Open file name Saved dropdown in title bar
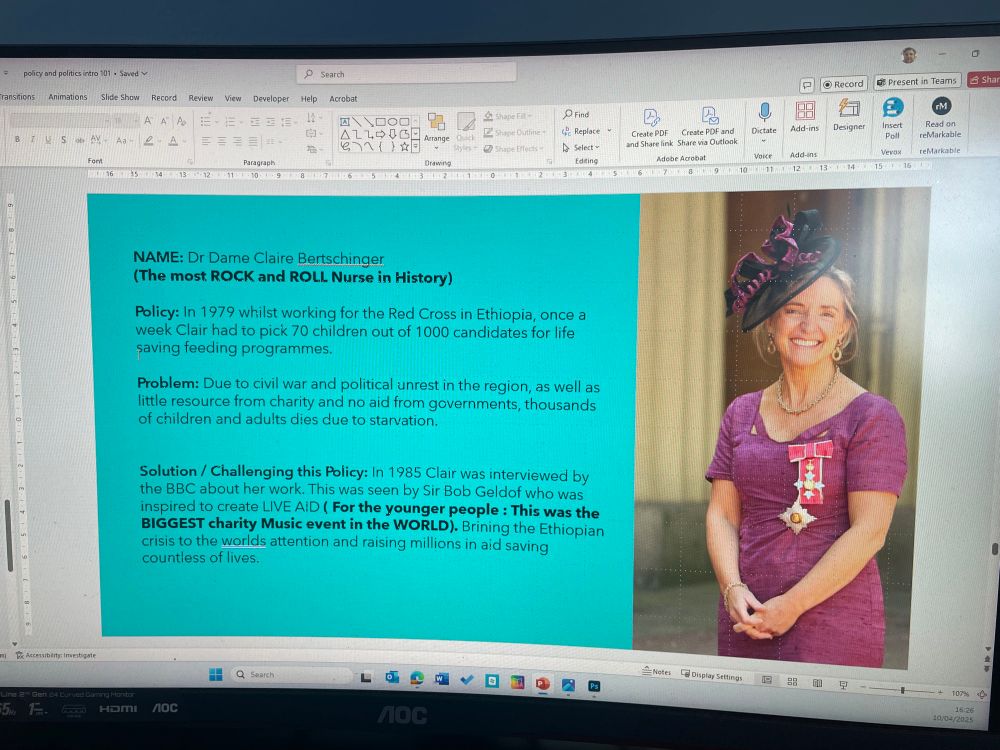1000x750 pixels. [133, 73]
